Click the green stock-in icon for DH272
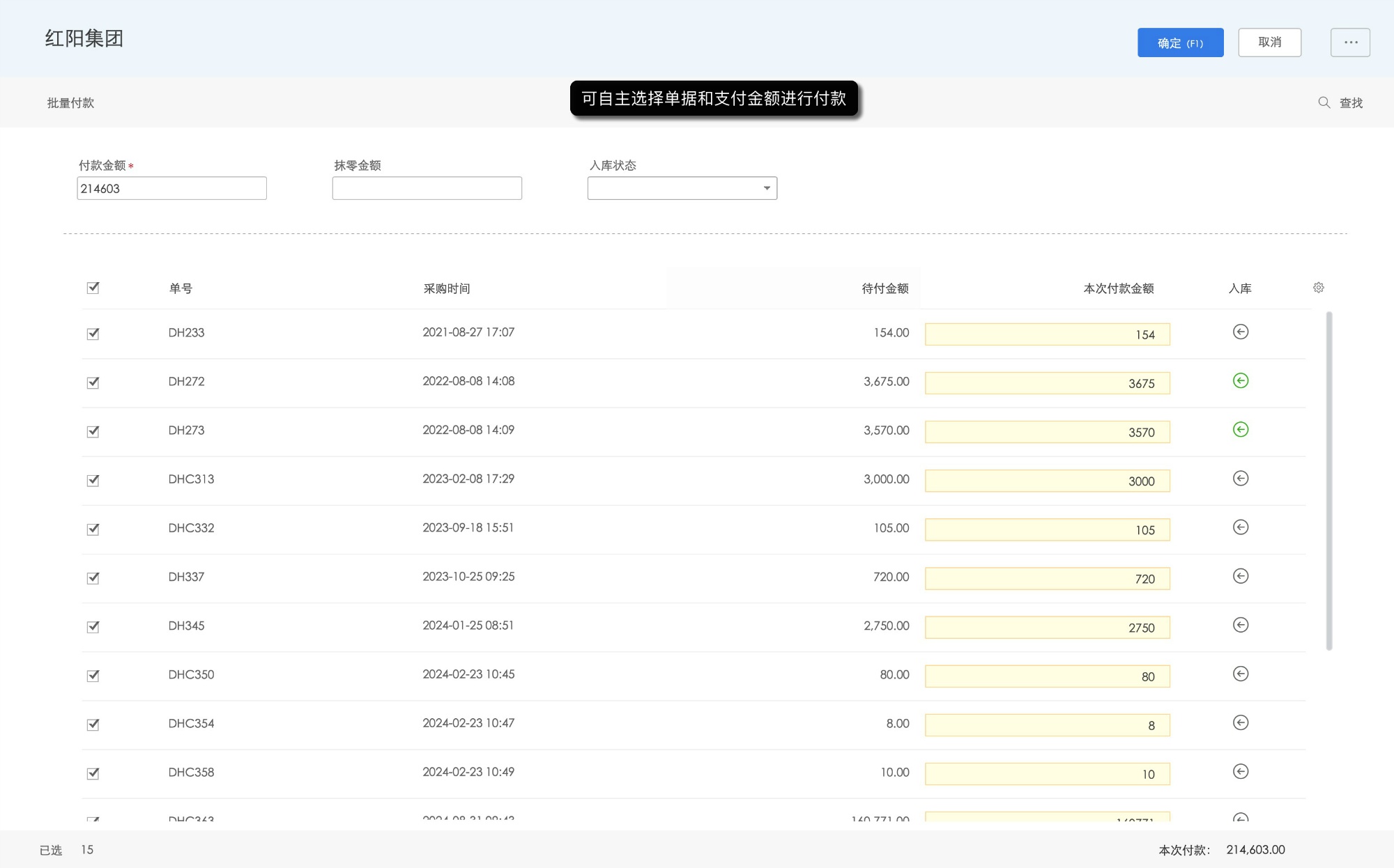This screenshot has height=868, width=1394. click(x=1240, y=381)
